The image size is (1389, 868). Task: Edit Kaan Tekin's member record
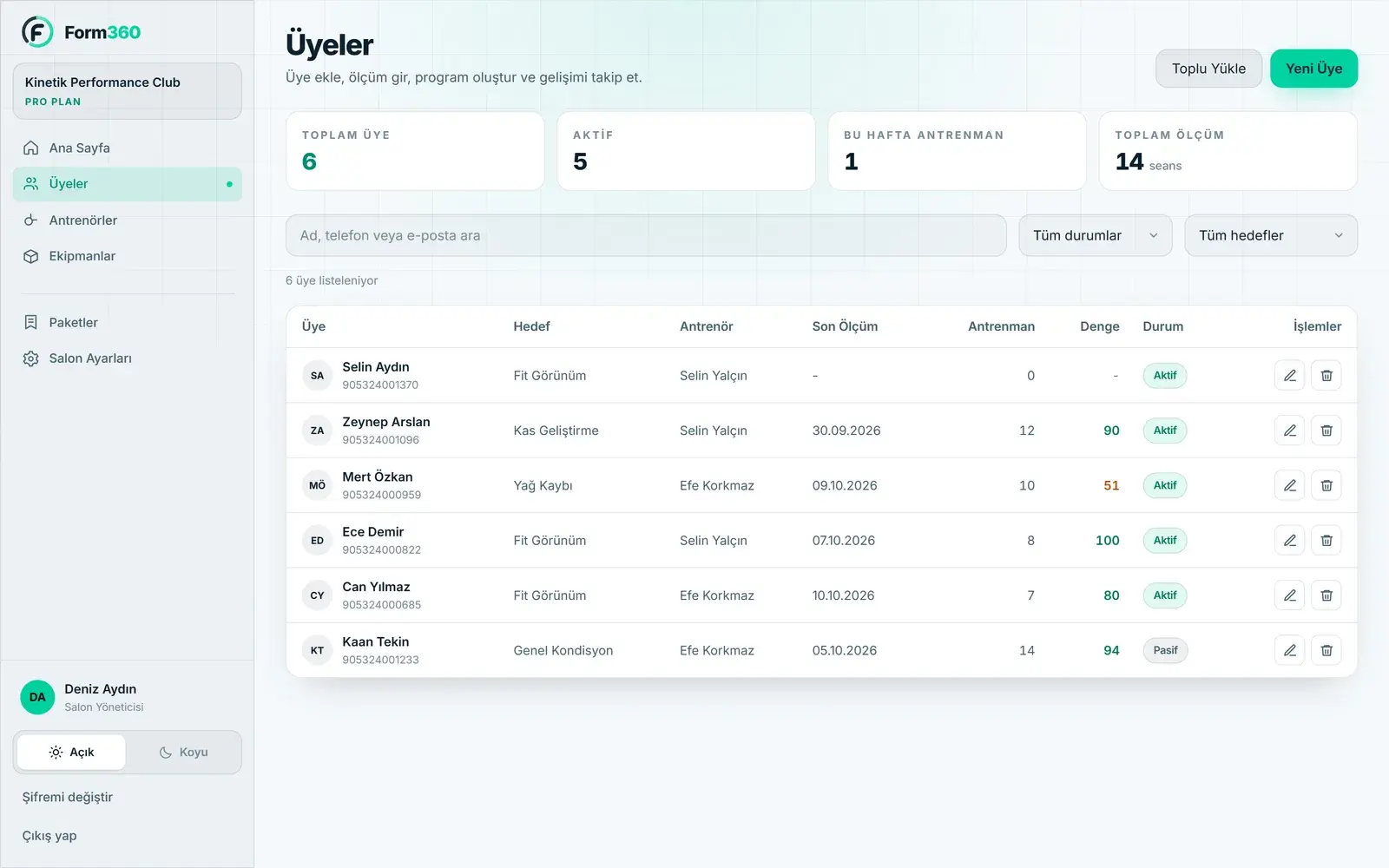pyautogui.click(x=1289, y=650)
